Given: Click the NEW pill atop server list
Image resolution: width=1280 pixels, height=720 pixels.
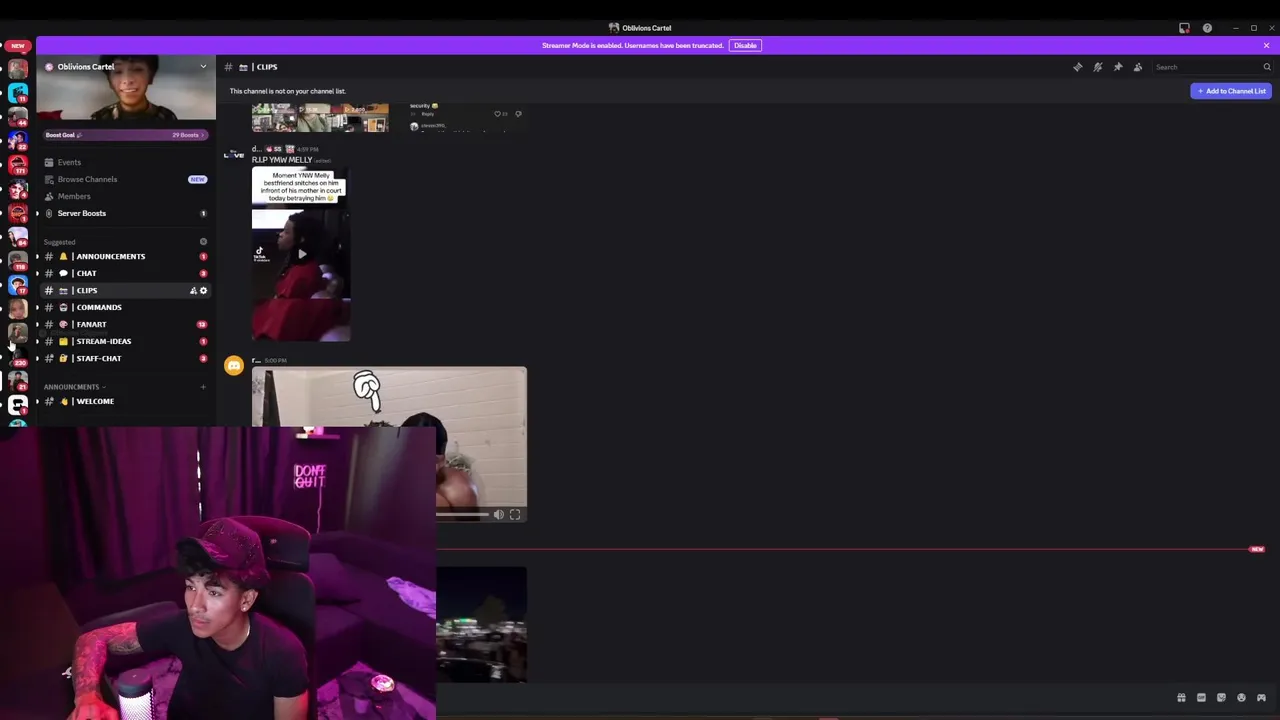Looking at the screenshot, I should 18,46.
